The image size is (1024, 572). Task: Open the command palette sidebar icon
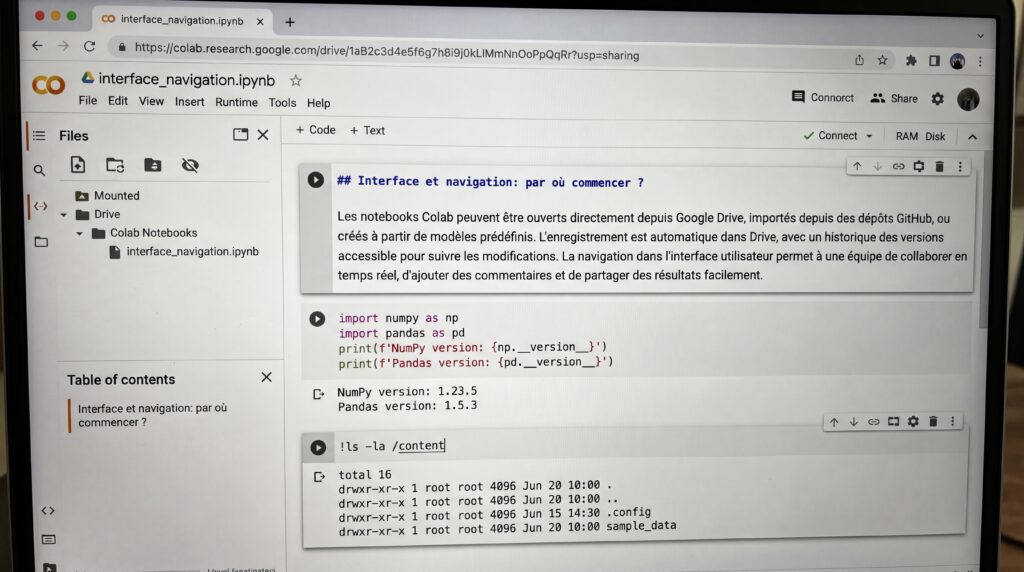tap(48, 539)
